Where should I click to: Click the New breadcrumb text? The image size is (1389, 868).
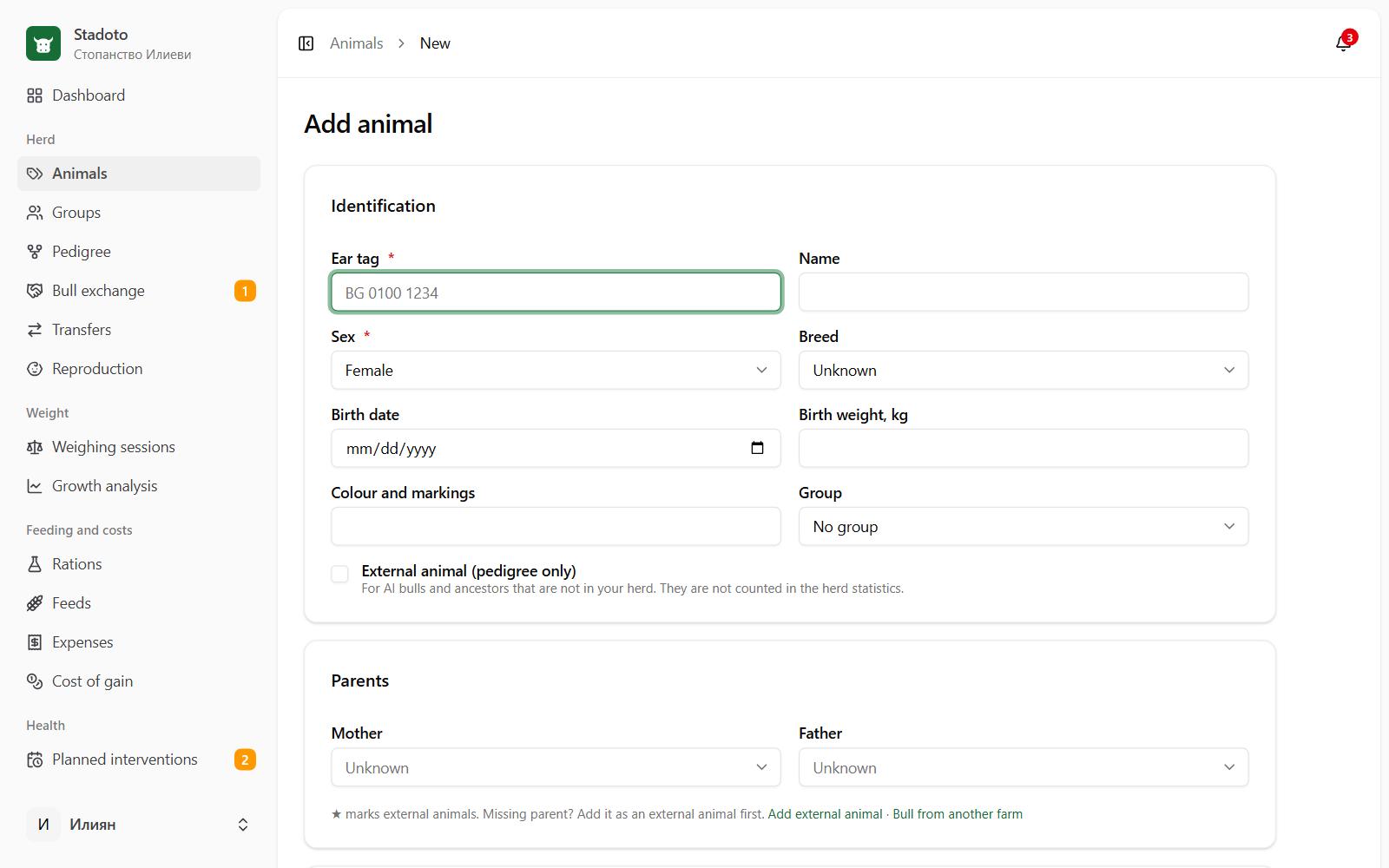(435, 43)
